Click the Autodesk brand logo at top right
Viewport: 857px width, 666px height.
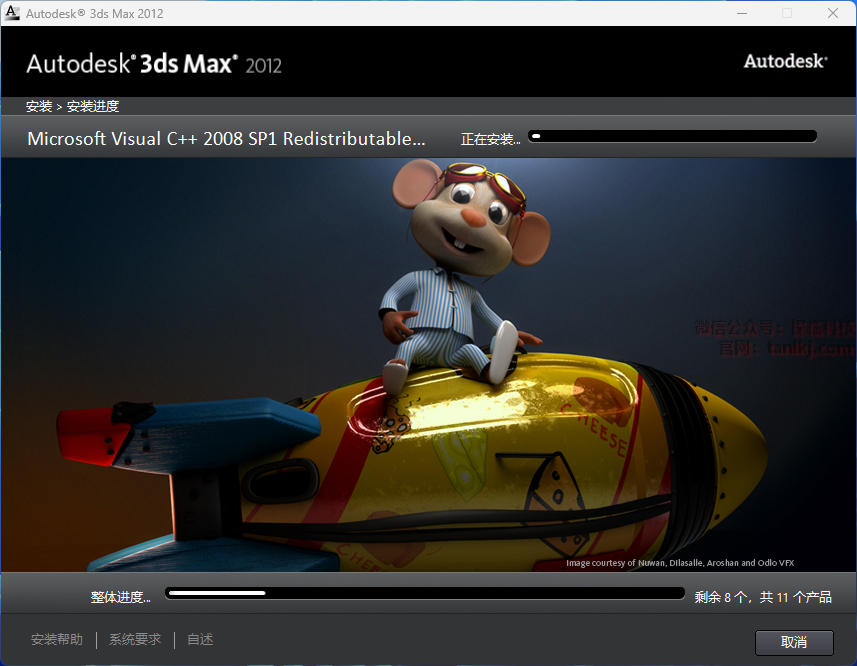[785, 61]
